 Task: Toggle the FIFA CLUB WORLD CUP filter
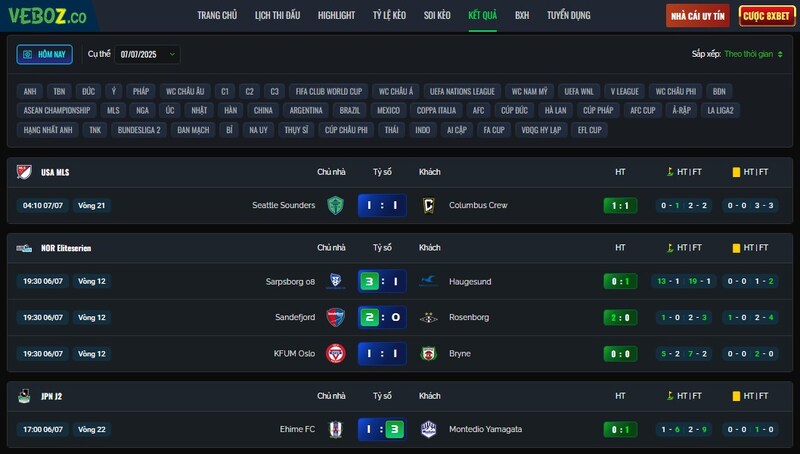point(329,91)
